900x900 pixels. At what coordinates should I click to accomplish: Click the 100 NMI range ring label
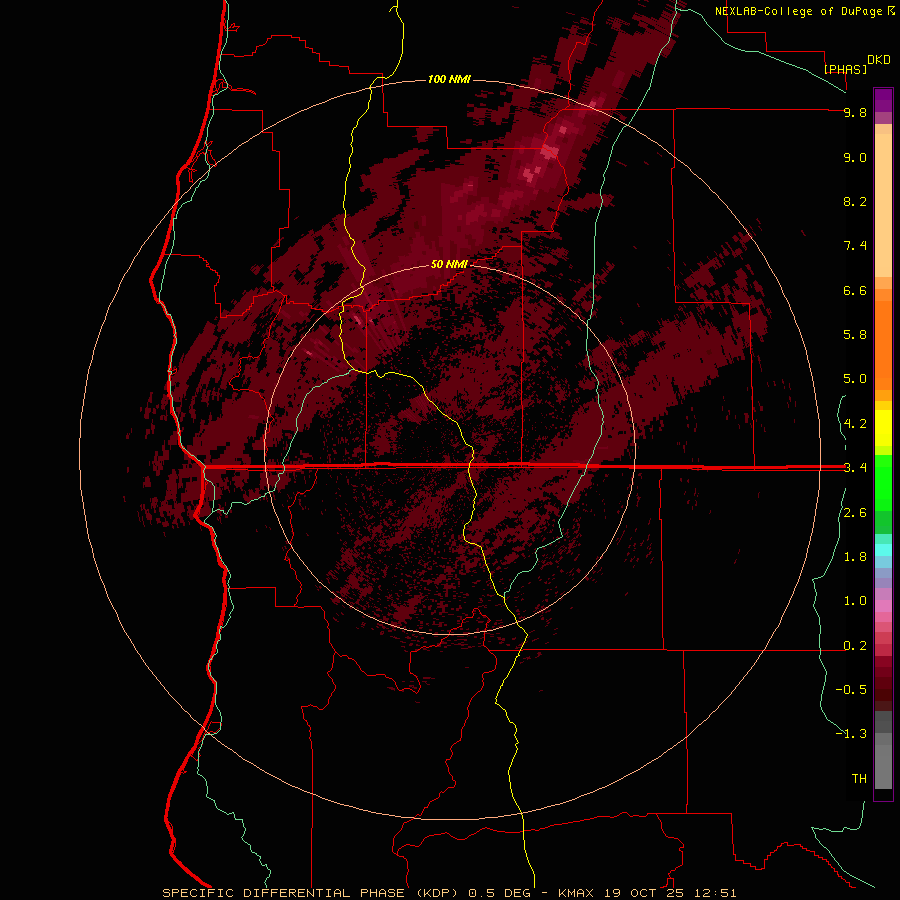pos(449,79)
